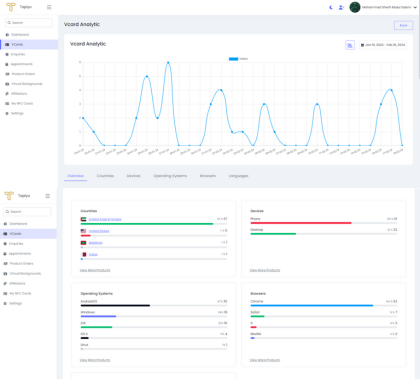Click the purple Windows progress bar
The image size is (420, 380).
(x=98, y=316)
